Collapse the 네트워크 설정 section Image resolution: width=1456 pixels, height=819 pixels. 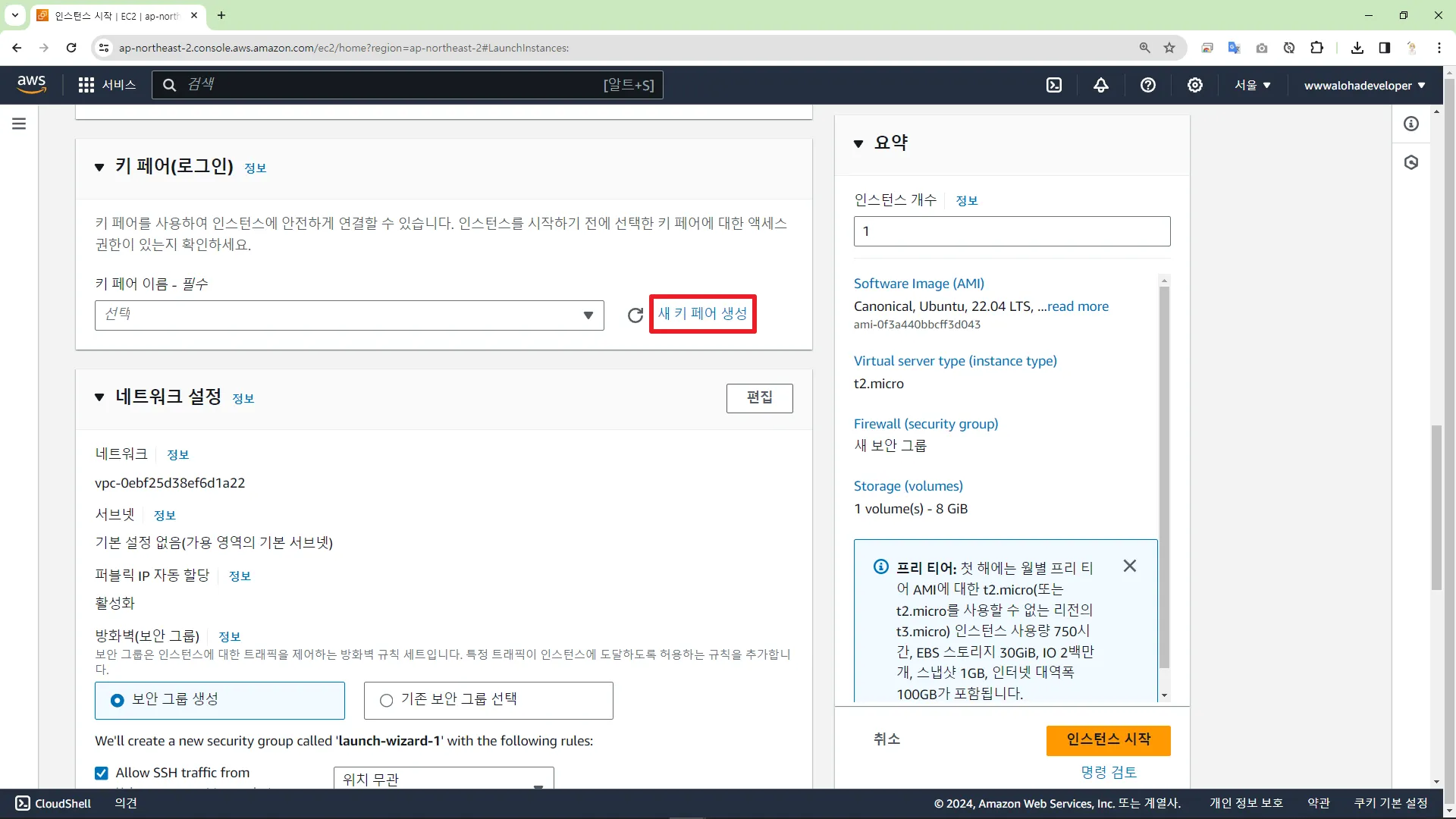point(99,397)
